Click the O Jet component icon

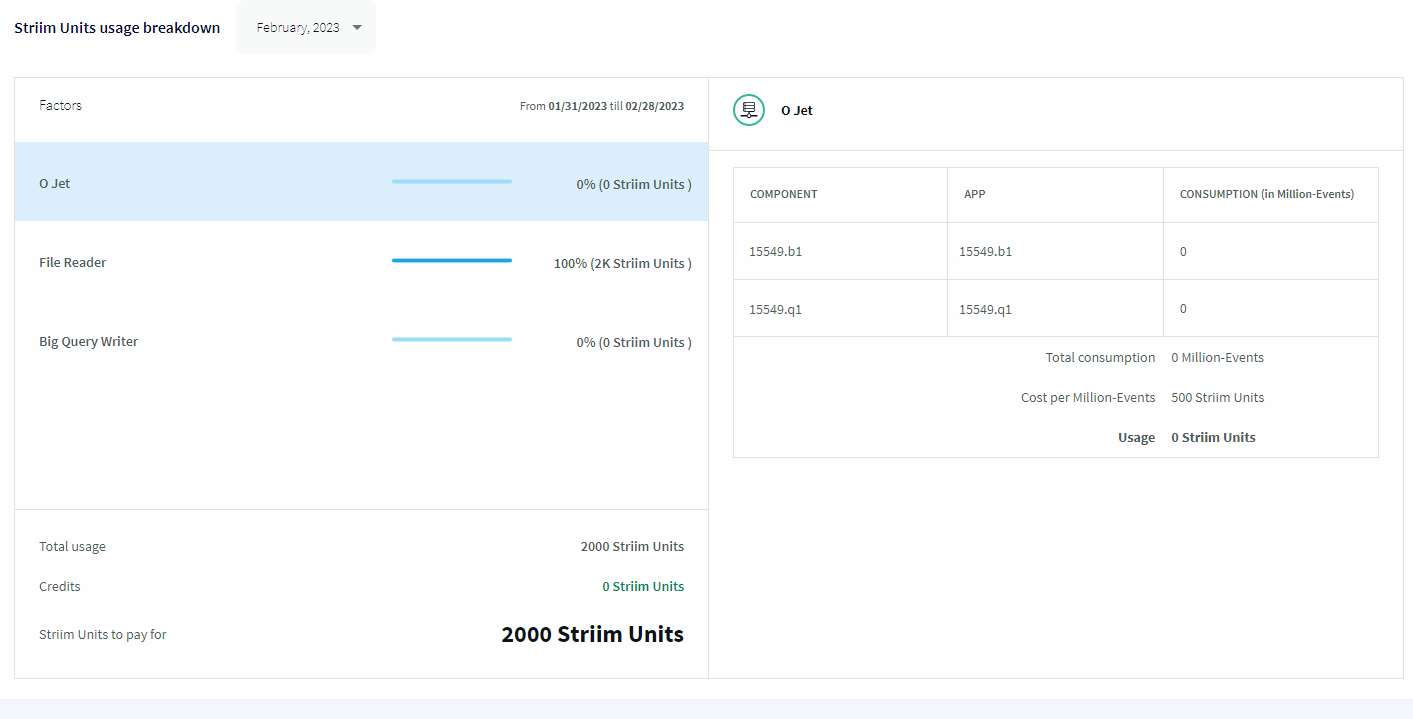[749, 110]
